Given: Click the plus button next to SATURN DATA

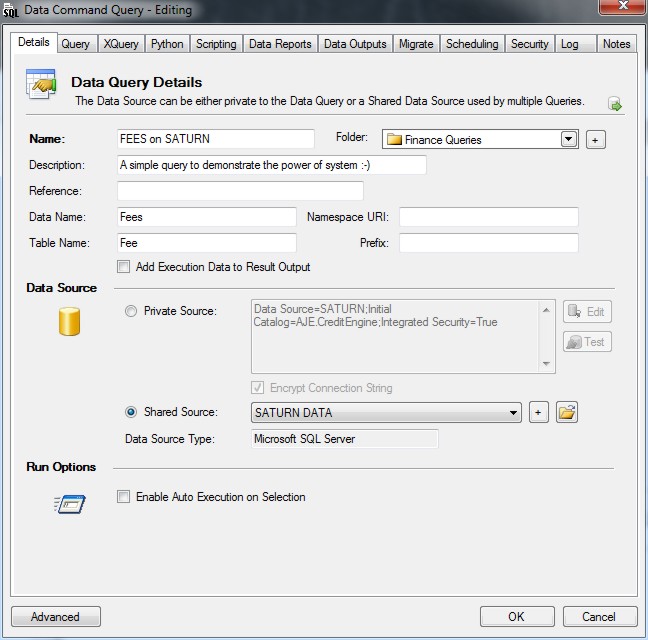Looking at the screenshot, I should [538, 412].
